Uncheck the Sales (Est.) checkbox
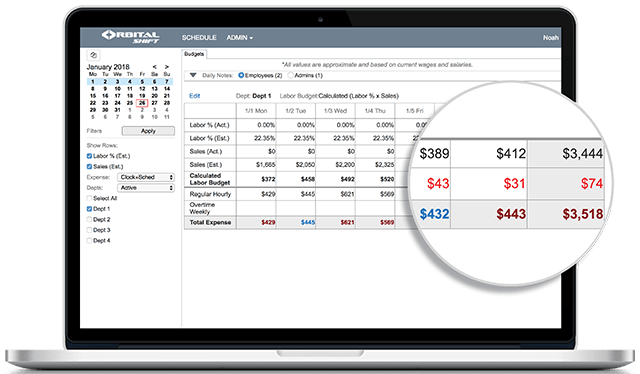The image size is (640, 374). click(89, 167)
